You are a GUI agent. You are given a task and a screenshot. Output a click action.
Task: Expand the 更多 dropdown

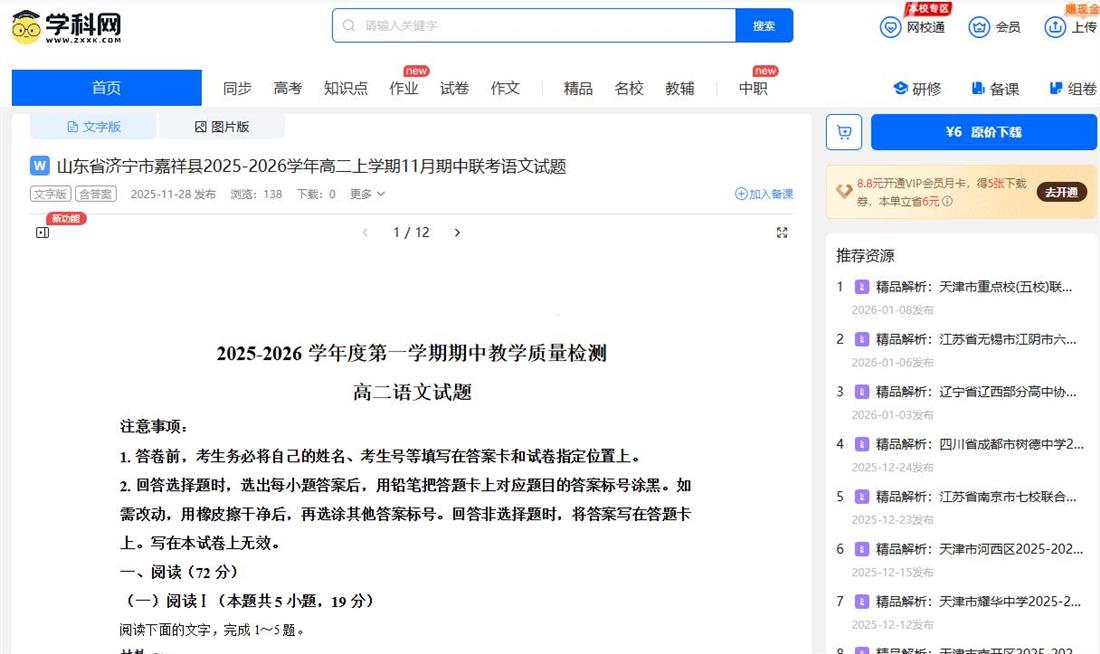click(367, 194)
